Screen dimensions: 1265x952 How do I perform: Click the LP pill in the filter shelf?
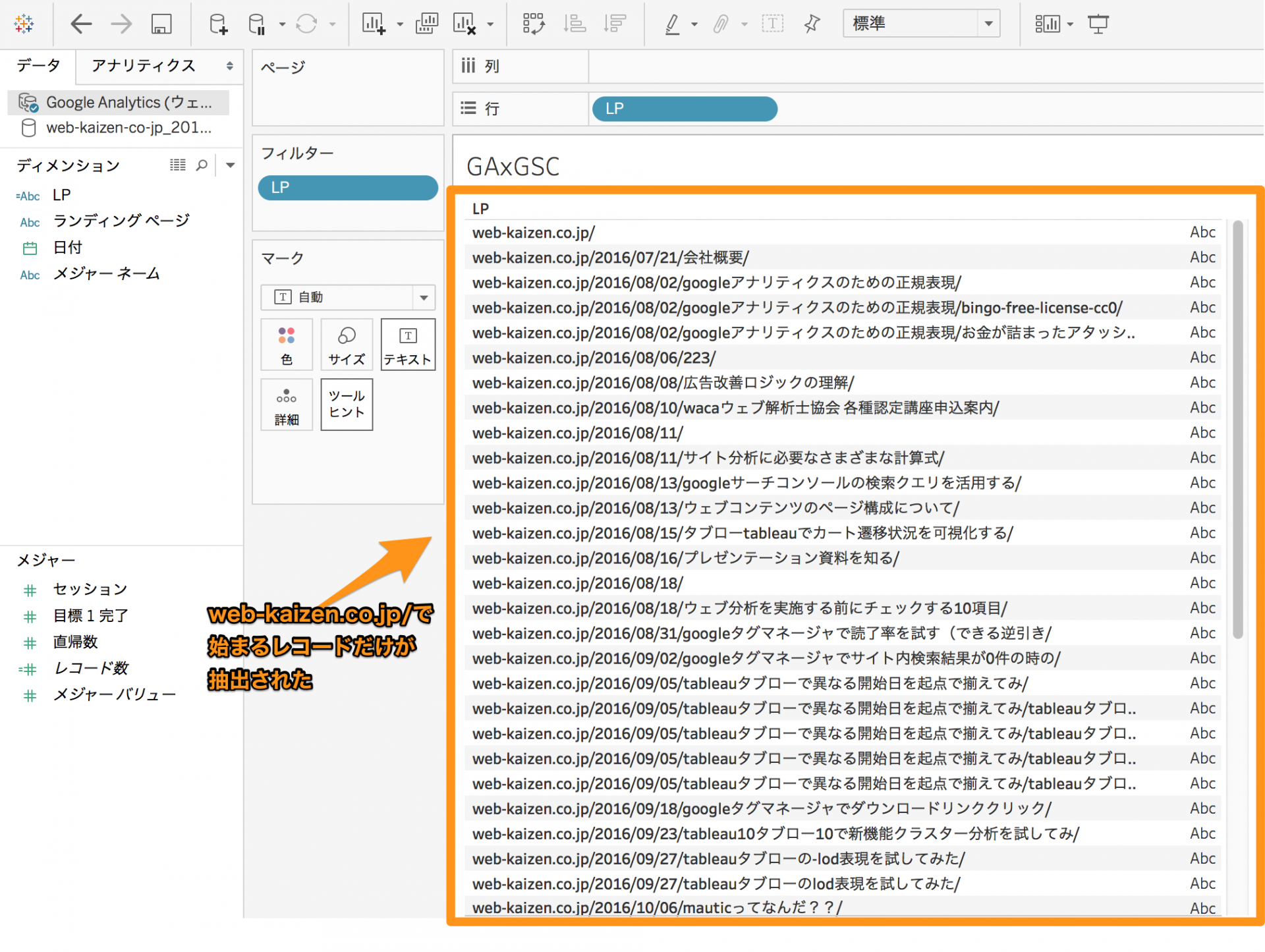(348, 188)
